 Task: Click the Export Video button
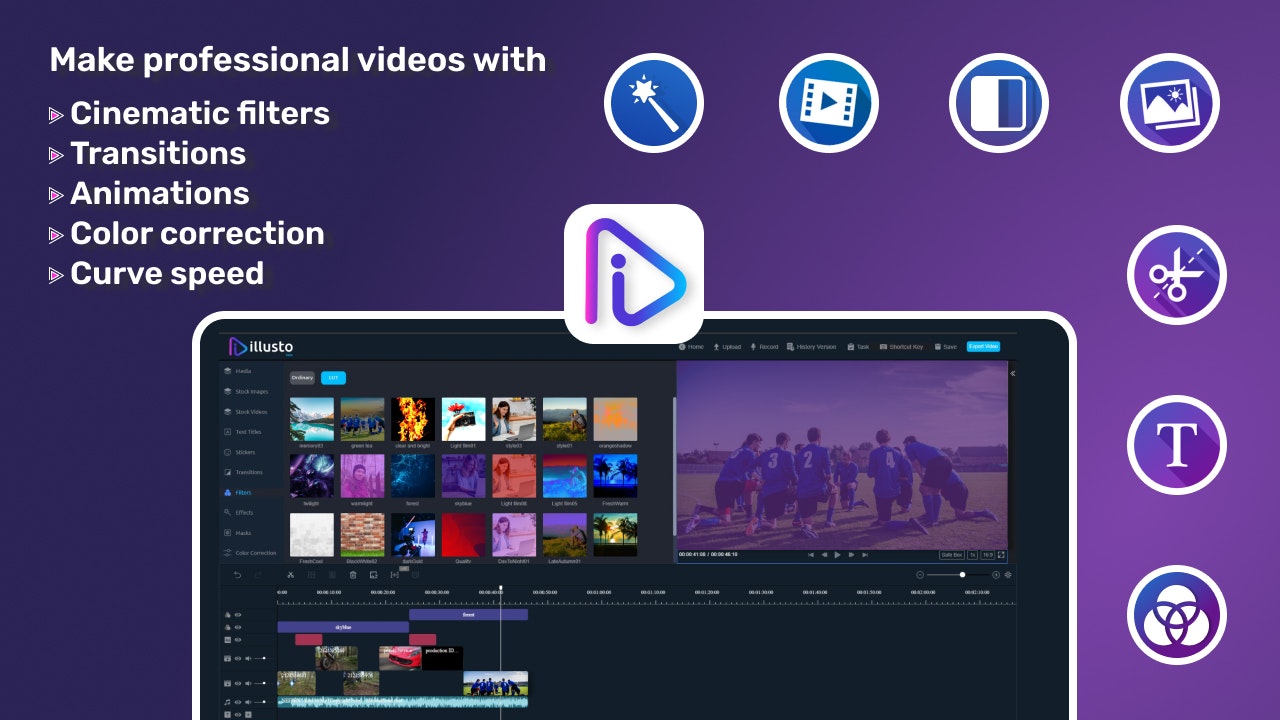[x=983, y=347]
